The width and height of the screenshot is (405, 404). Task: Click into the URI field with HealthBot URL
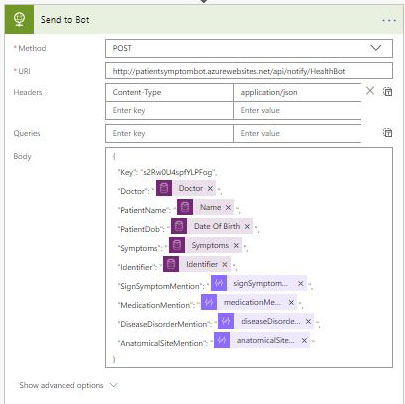click(x=249, y=71)
